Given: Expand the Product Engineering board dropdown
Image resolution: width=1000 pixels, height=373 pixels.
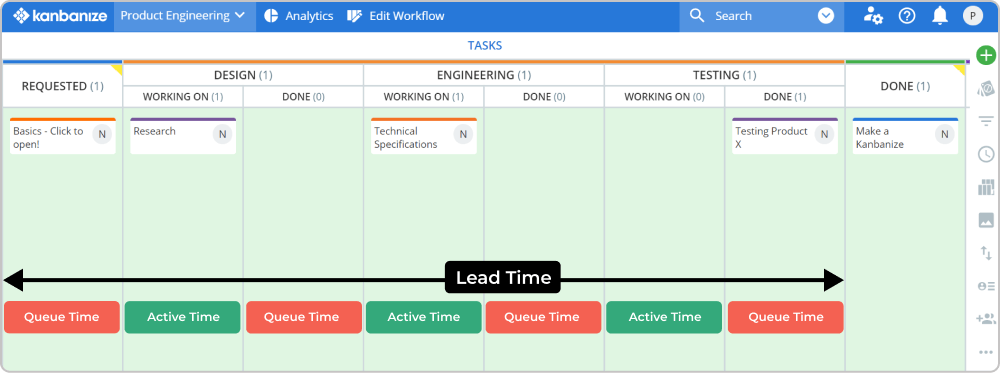Looking at the screenshot, I should 183,16.
